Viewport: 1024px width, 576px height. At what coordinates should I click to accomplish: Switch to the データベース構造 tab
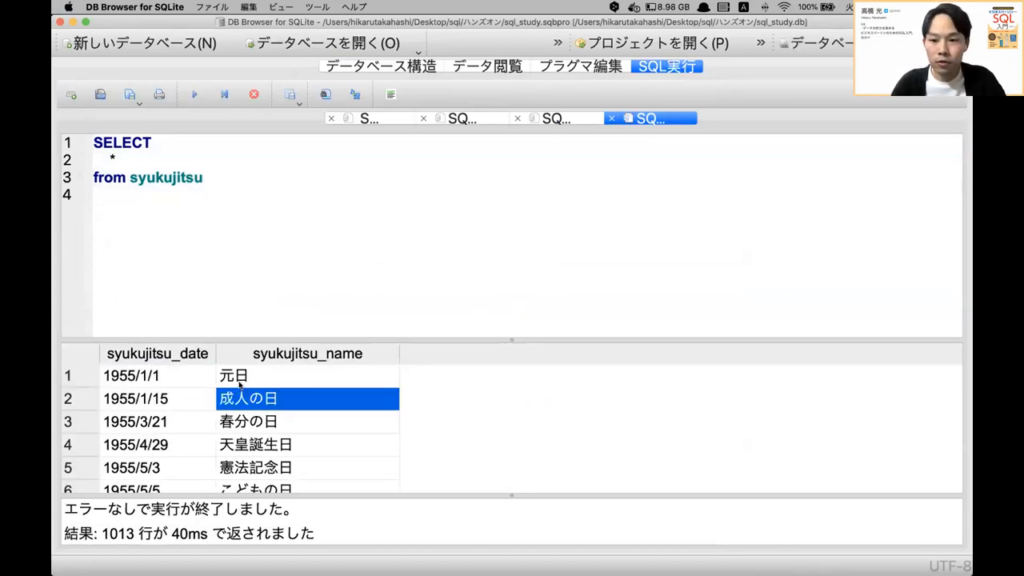381,66
